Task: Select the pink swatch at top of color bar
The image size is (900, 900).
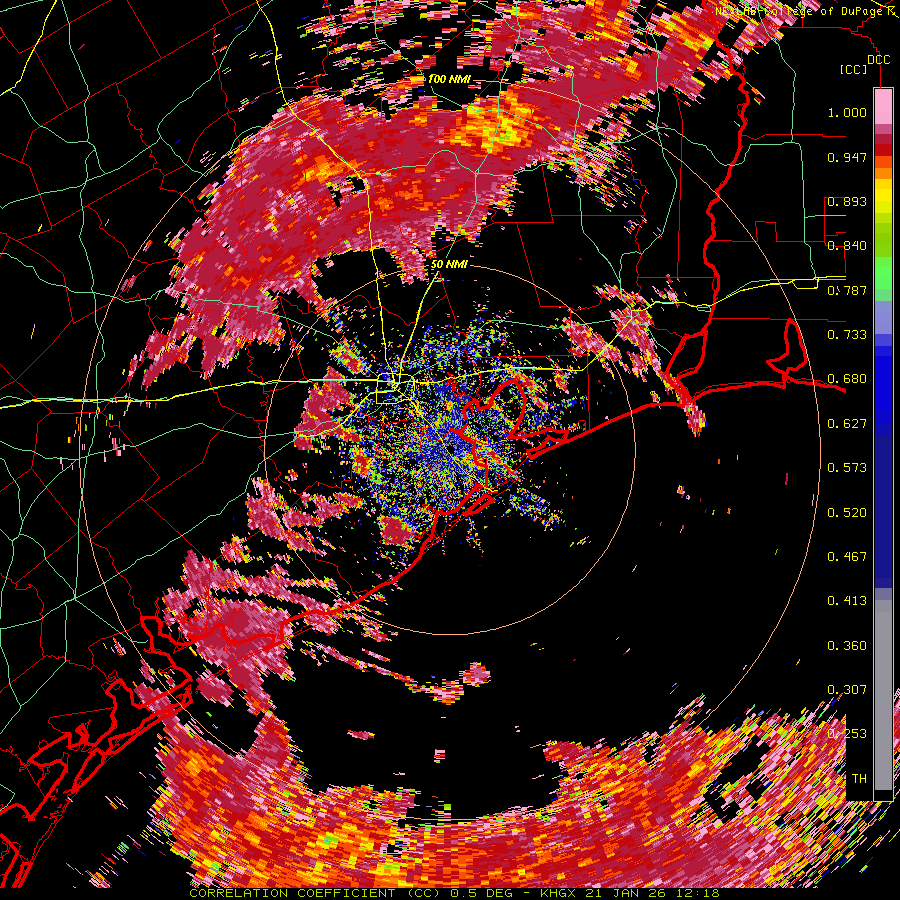Action: (x=883, y=106)
